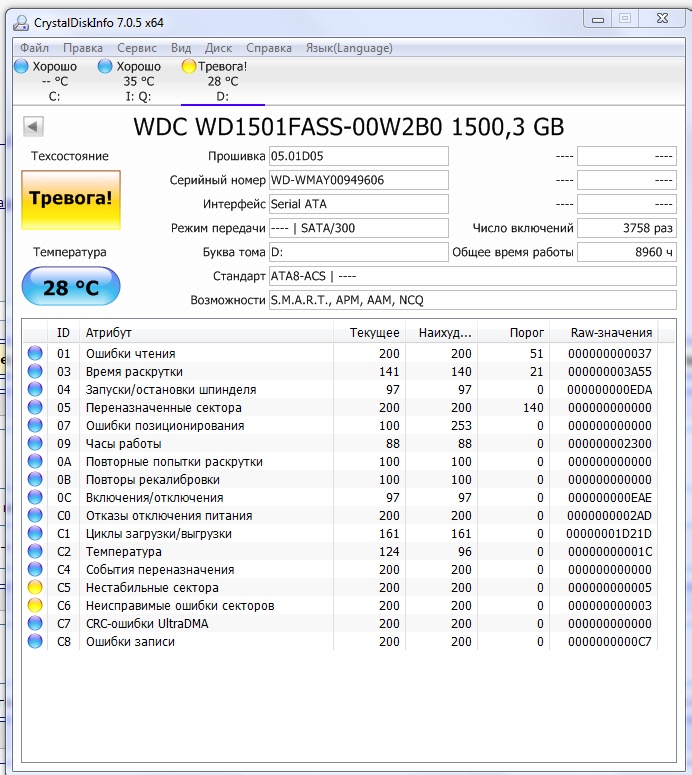Image resolution: width=692 pixels, height=775 pixels.
Task: Click status circle for 03 Время раскрутки
Action: (x=35, y=371)
